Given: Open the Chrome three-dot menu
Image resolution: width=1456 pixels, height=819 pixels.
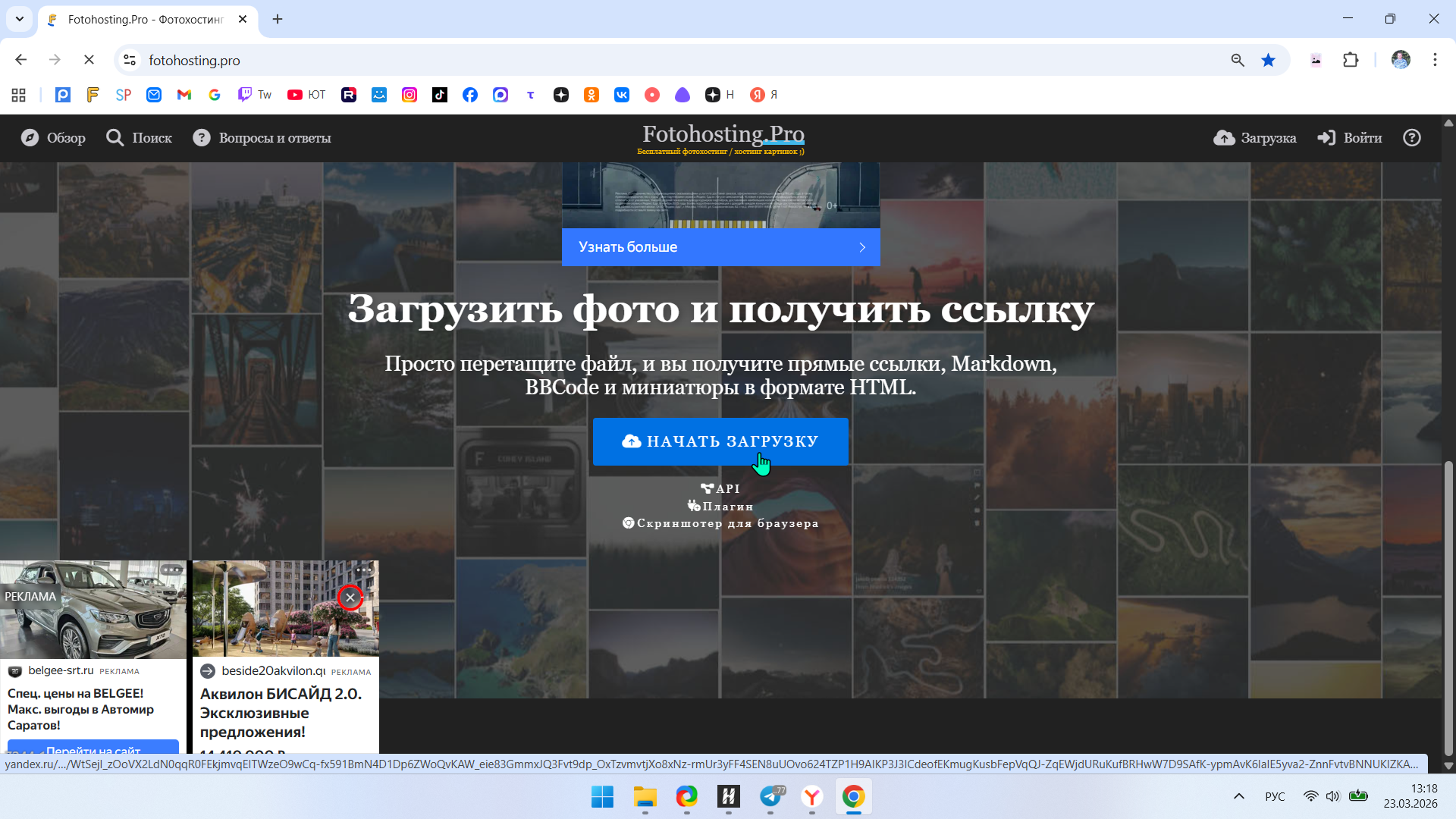Looking at the screenshot, I should point(1435,60).
